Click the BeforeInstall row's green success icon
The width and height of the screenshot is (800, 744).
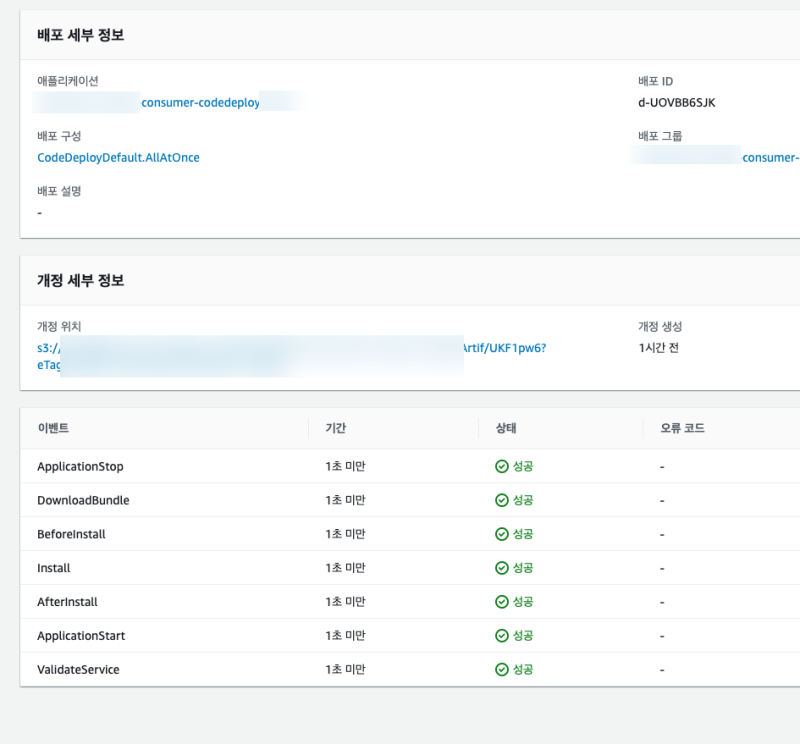[502, 534]
